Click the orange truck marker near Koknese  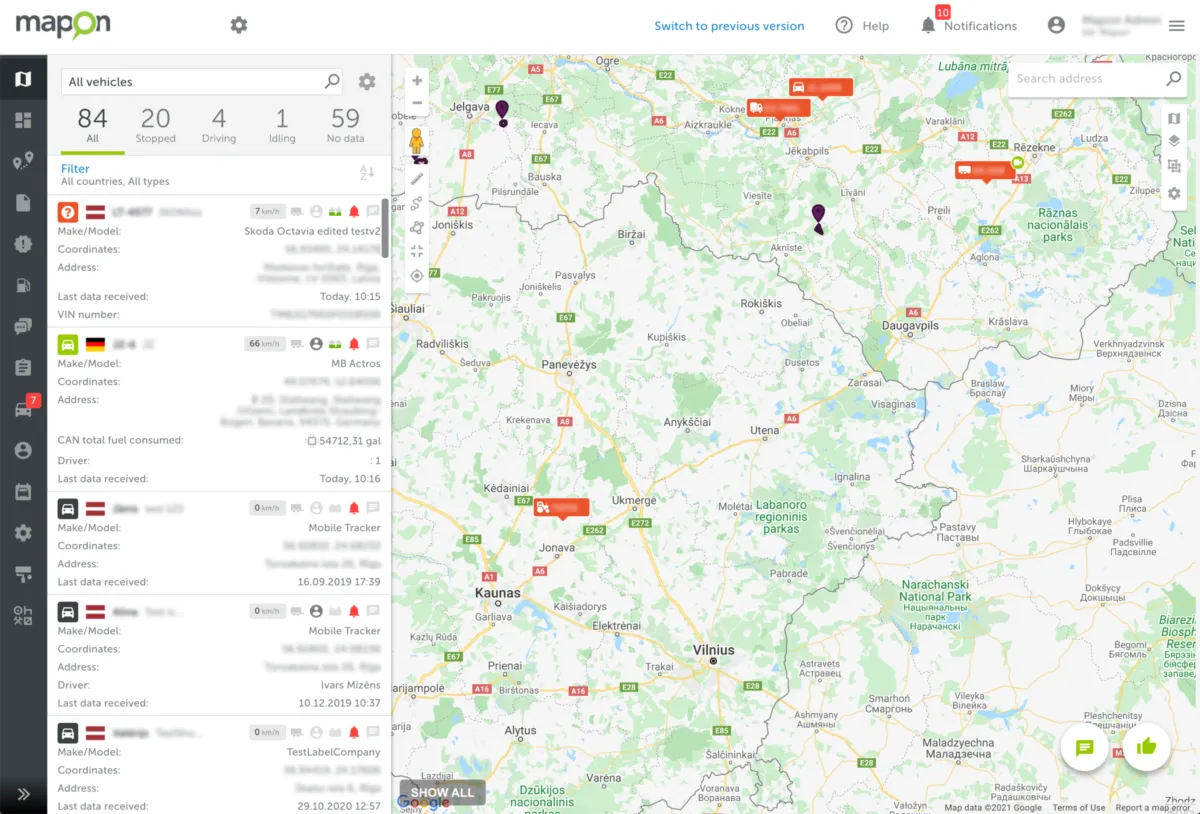click(x=777, y=108)
